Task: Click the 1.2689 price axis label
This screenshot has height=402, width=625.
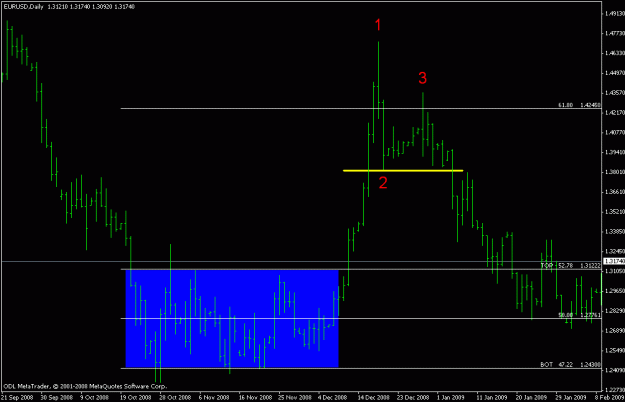Action: (x=615, y=331)
